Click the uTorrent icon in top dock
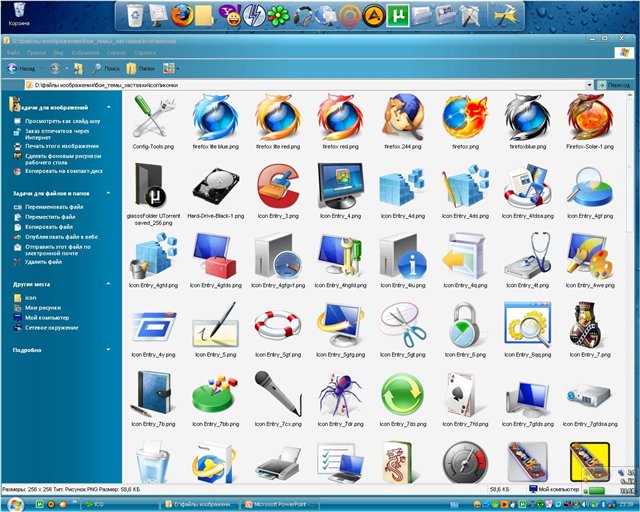 398,16
